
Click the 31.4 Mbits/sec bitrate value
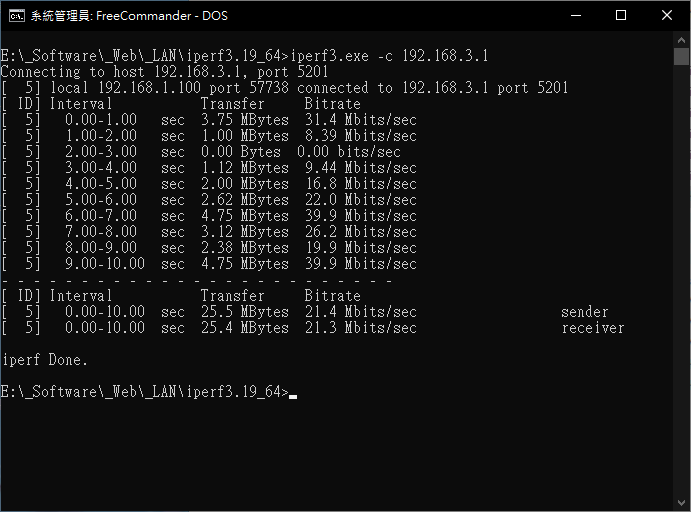pos(360,120)
